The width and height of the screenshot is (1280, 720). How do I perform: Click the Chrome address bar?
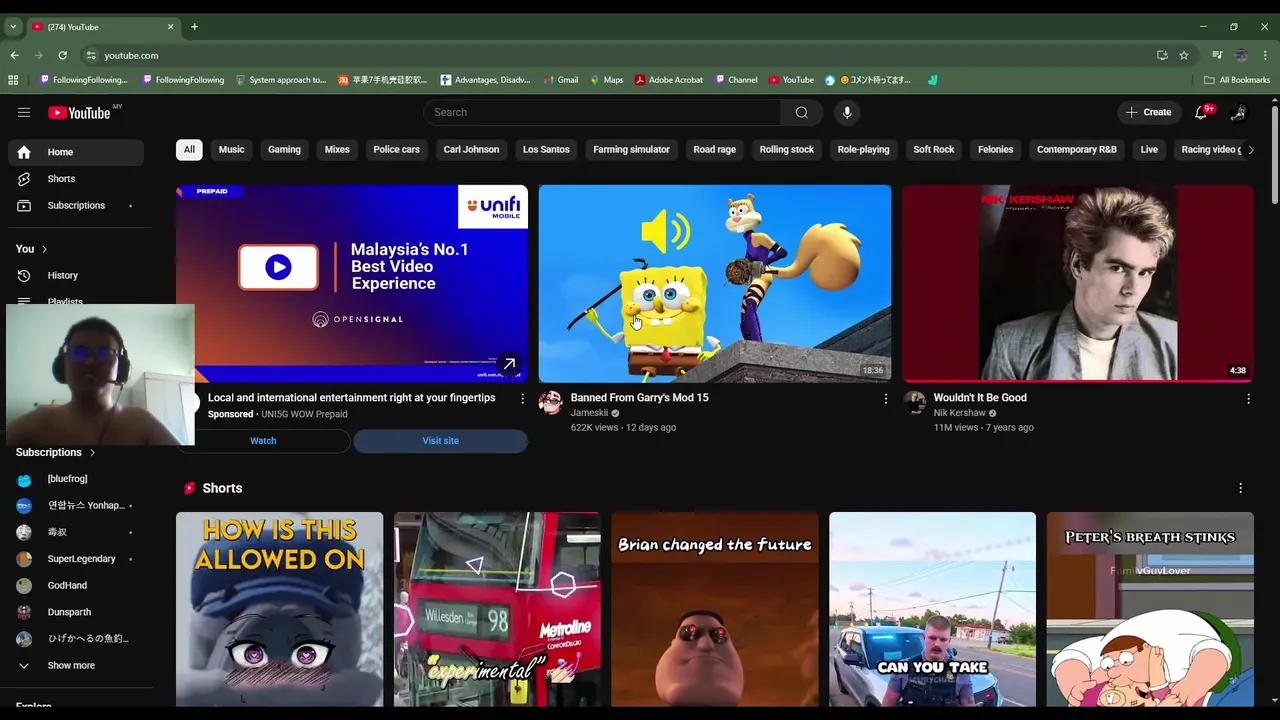[x=620, y=55]
